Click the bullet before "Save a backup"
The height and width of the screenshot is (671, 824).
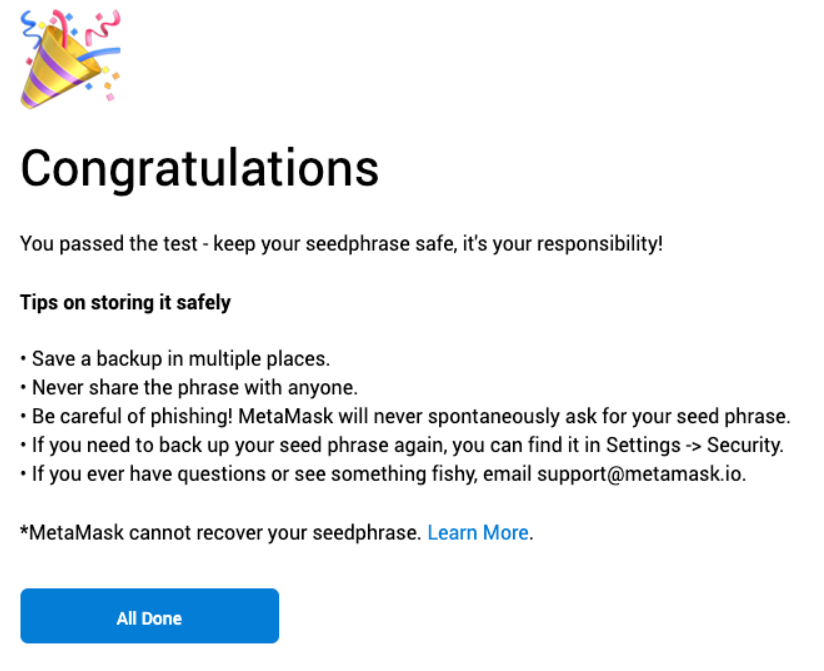click(23, 358)
